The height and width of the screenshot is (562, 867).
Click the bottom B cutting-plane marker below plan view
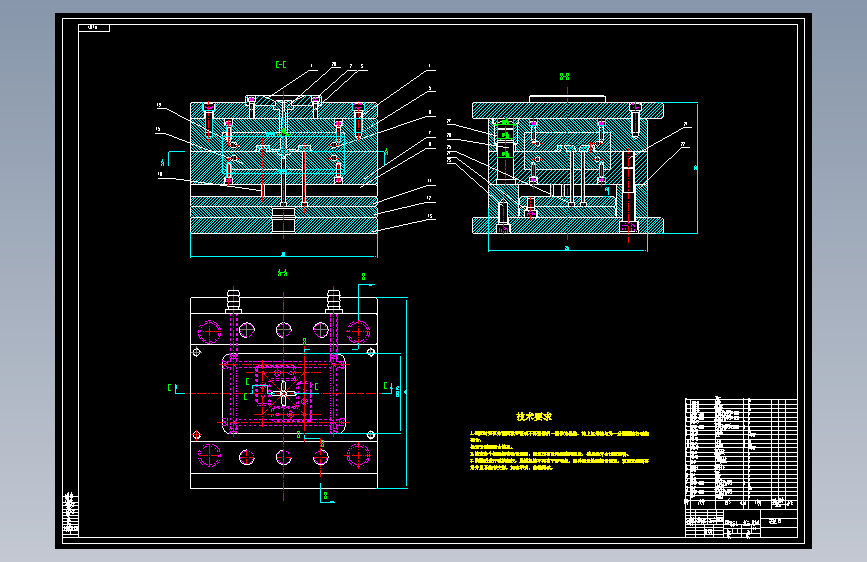[x=326, y=494]
